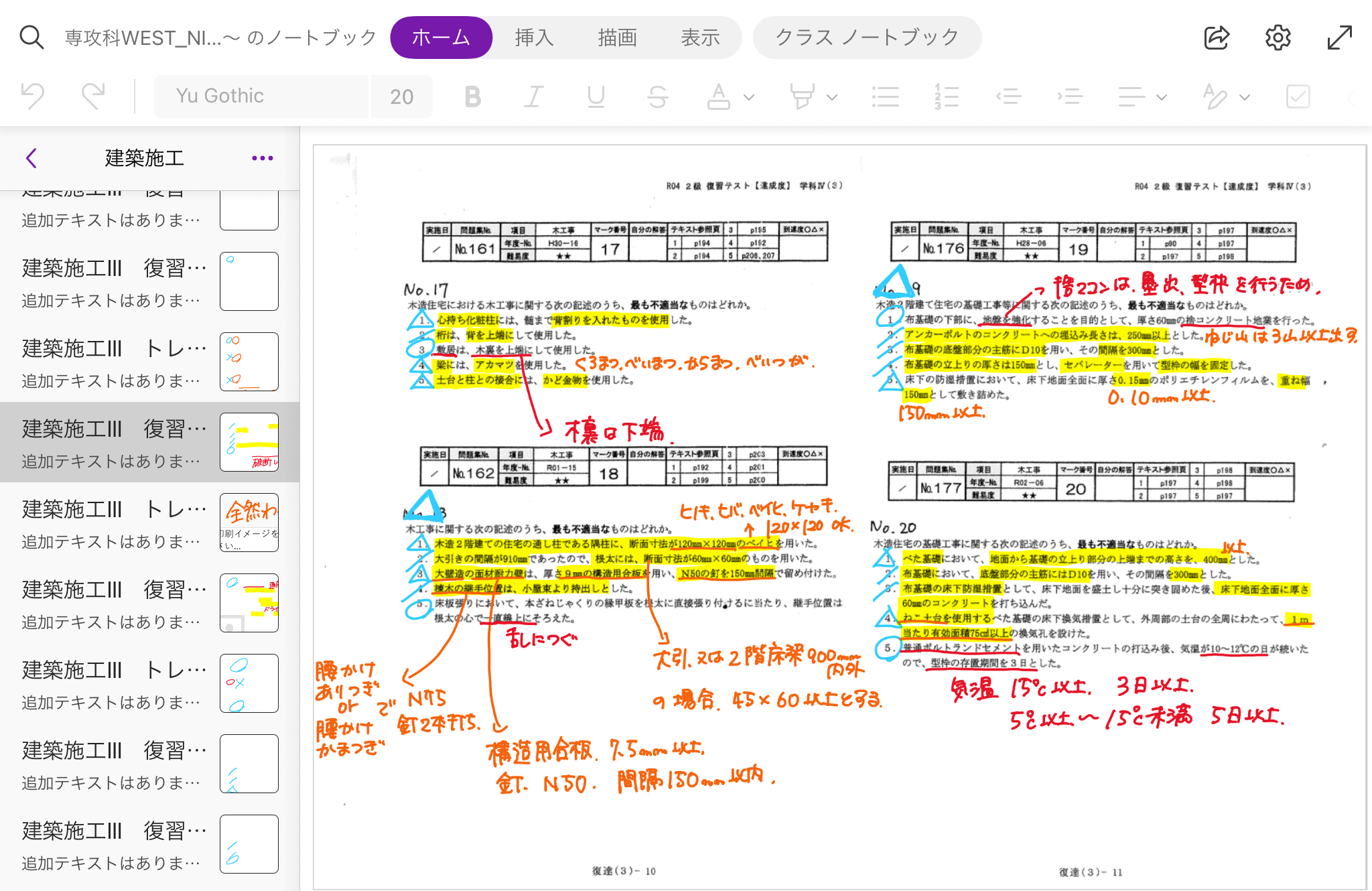1372x891 pixels.
Task: Open the settings gear icon
Action: 1278,38
